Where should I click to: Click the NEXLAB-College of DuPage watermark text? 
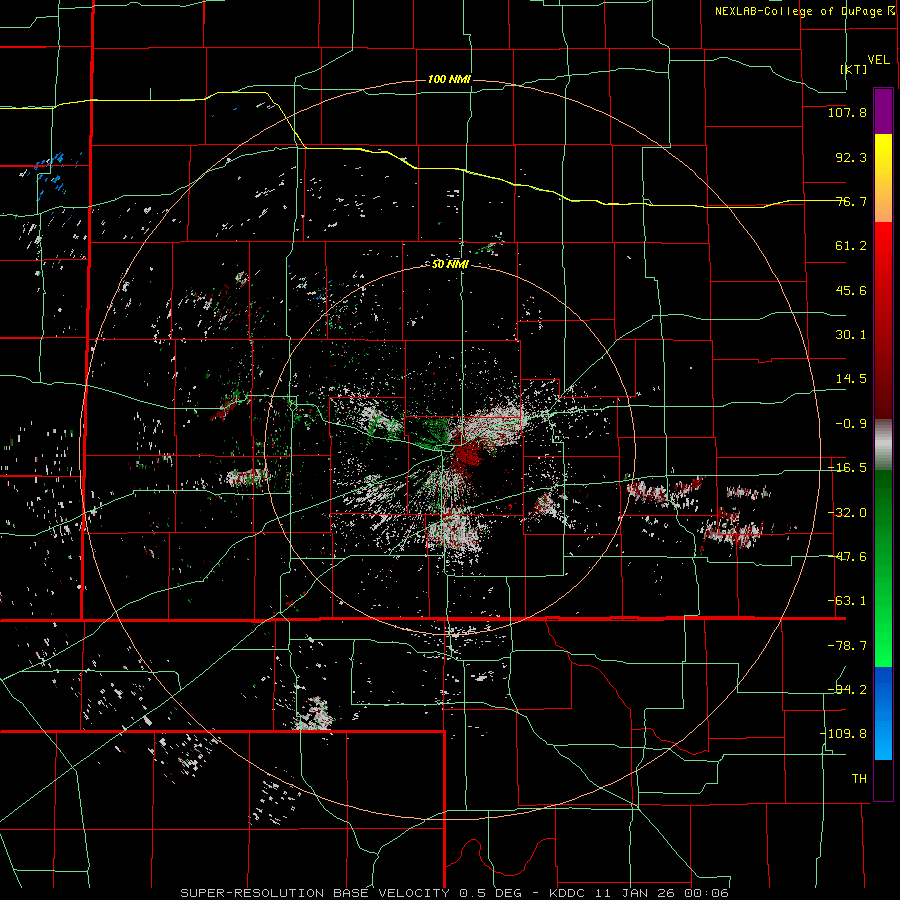(x=798, y=11)
